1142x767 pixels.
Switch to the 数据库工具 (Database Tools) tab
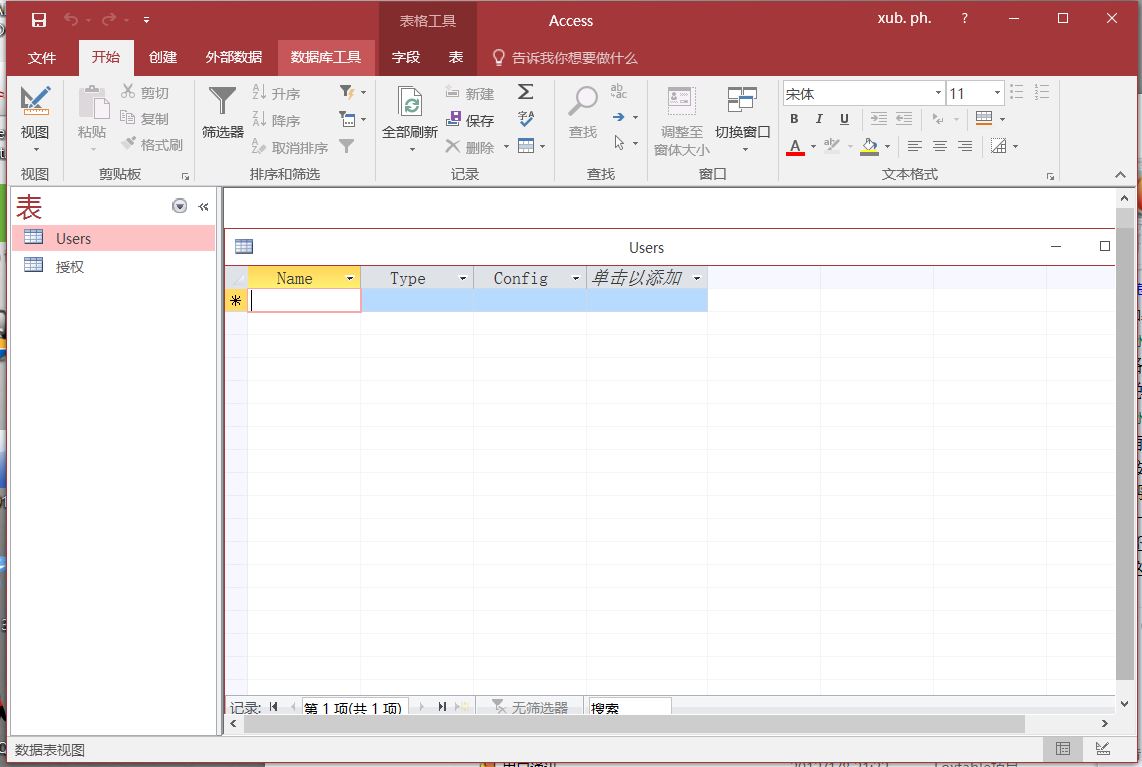click(326, 58)
